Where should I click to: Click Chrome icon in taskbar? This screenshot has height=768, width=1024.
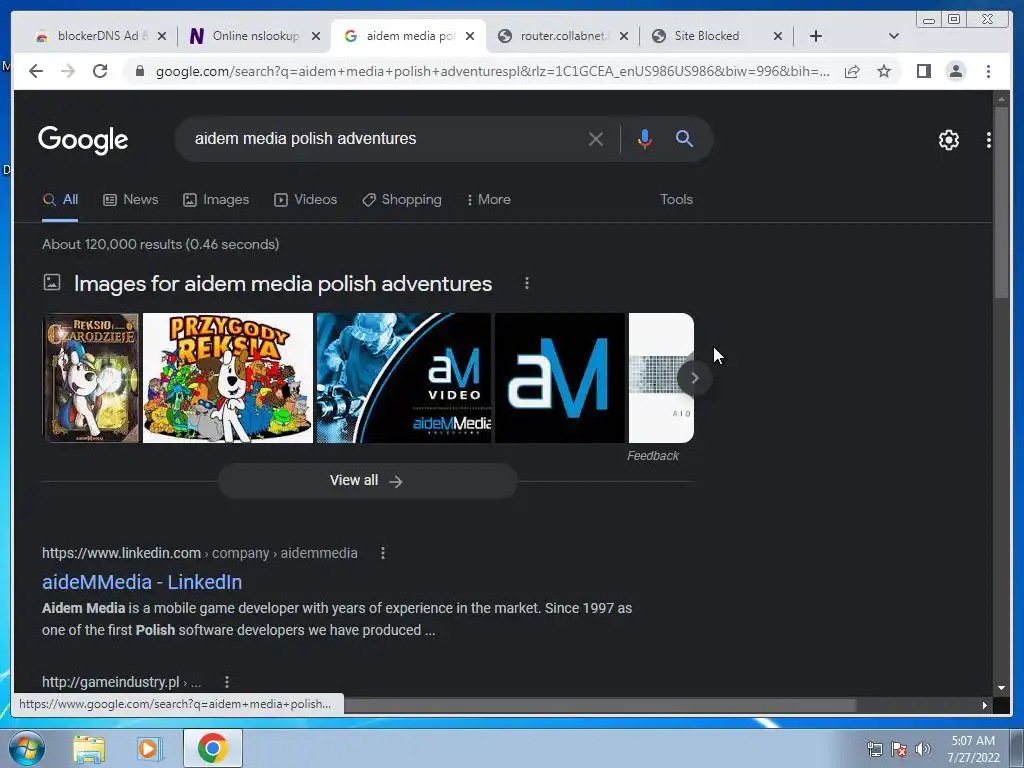[x=212, y=748]
